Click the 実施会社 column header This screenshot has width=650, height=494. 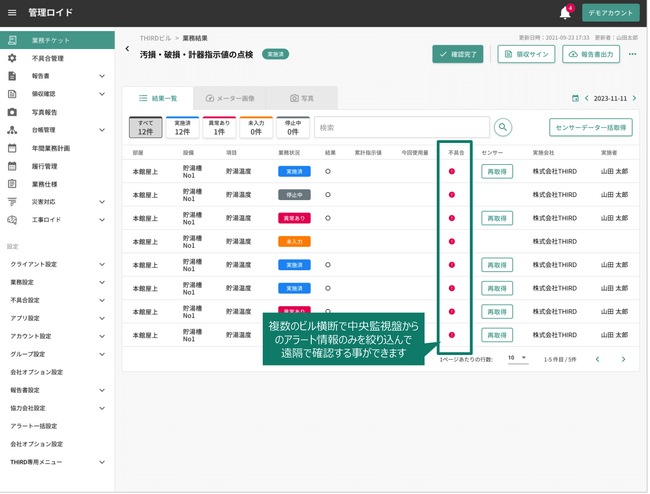543,153
